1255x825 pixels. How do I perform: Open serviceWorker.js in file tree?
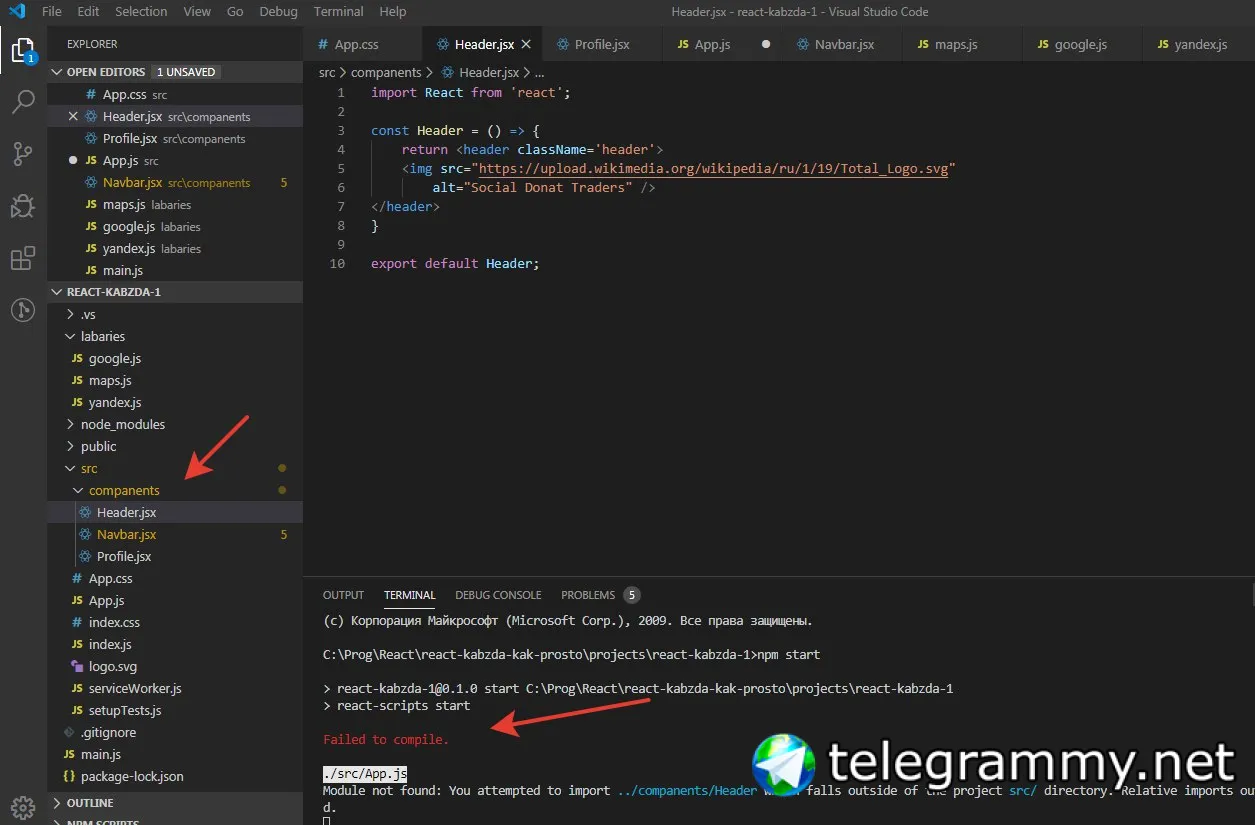135,688
